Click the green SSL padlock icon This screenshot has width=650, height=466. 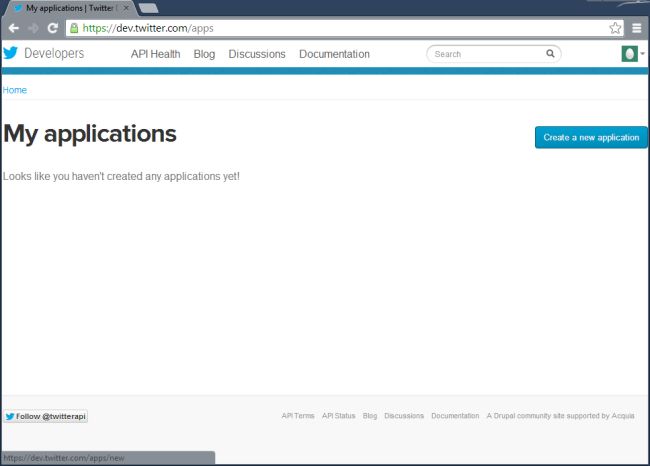coord(74,28)
